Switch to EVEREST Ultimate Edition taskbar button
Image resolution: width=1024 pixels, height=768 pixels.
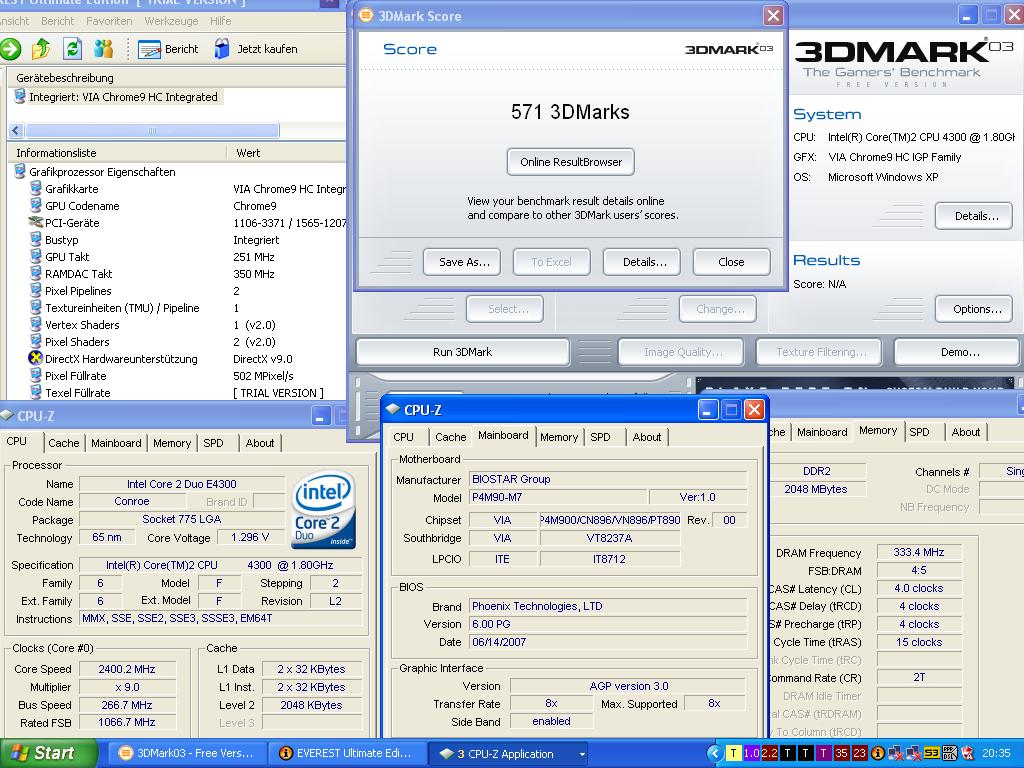[x=346, y=754]
